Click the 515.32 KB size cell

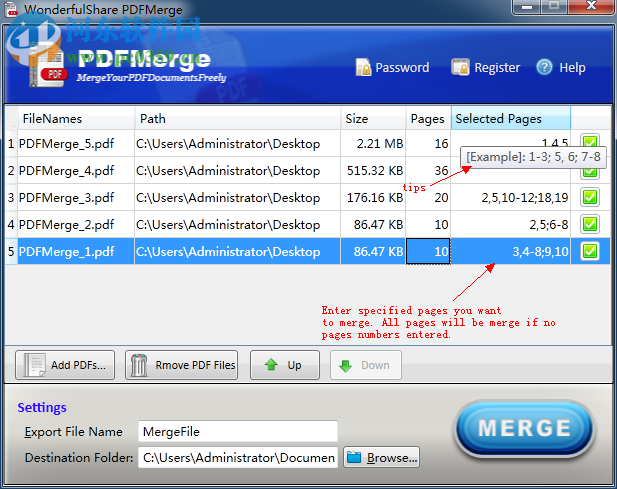(x=373, y=170)
